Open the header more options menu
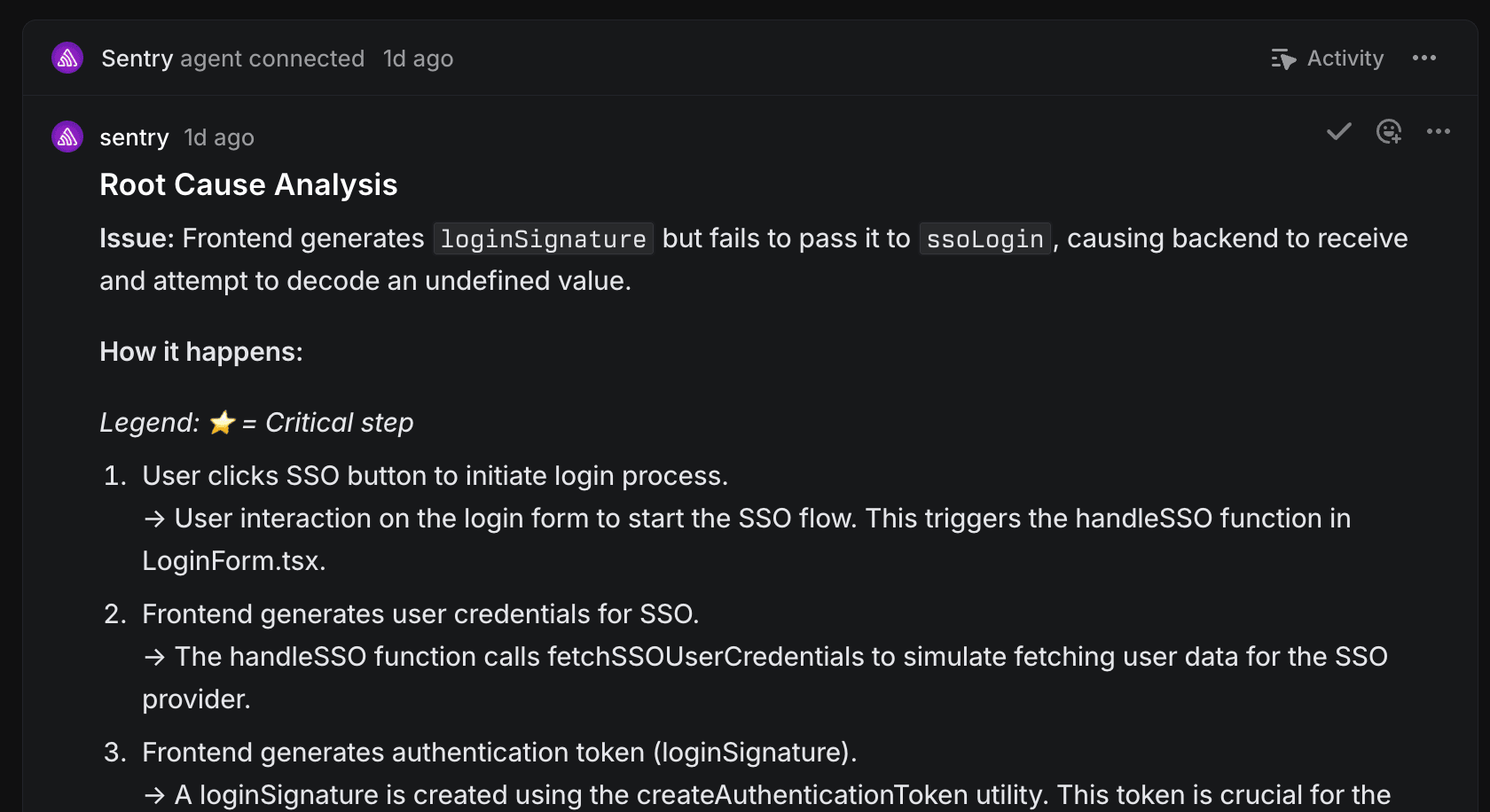 pos(1424,59)
